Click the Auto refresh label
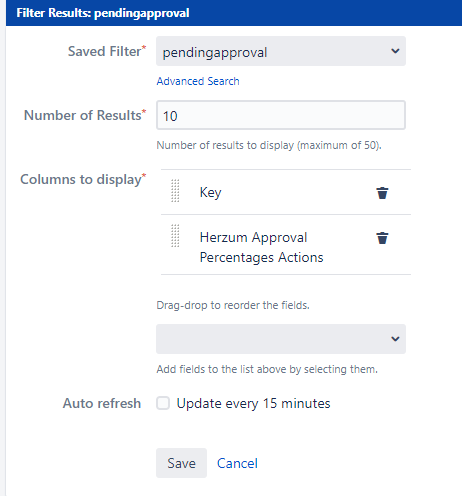This screenshot has width=462, height=496. pyautogui.click(x=102, y=403)
